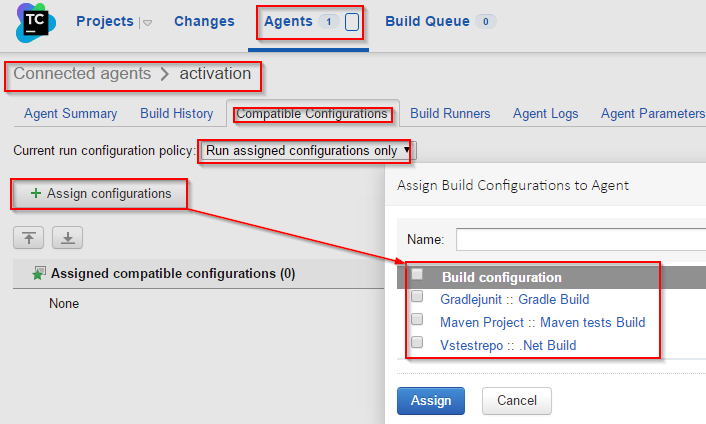Viewport: 706px width, 424px height.
Task: Click the blue Assign button
Action: [x=431, y=401]
